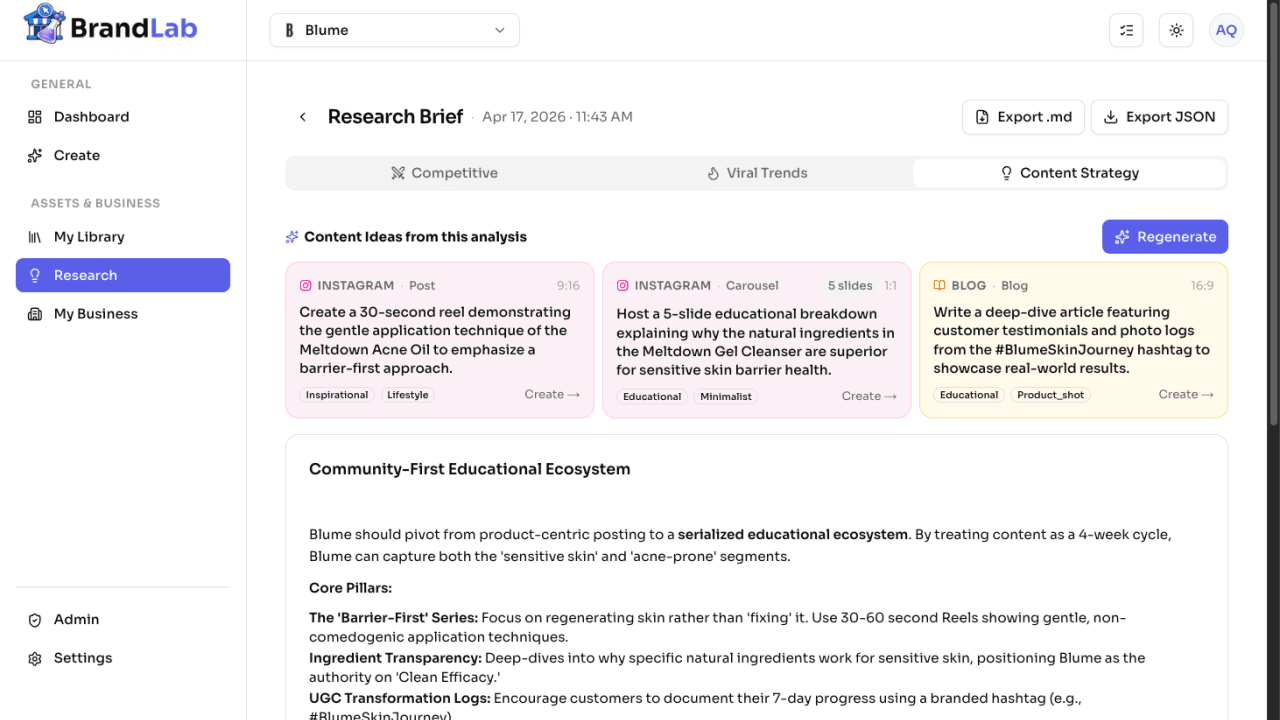Click the My Business storefront icon

click(x=35, y=314)
